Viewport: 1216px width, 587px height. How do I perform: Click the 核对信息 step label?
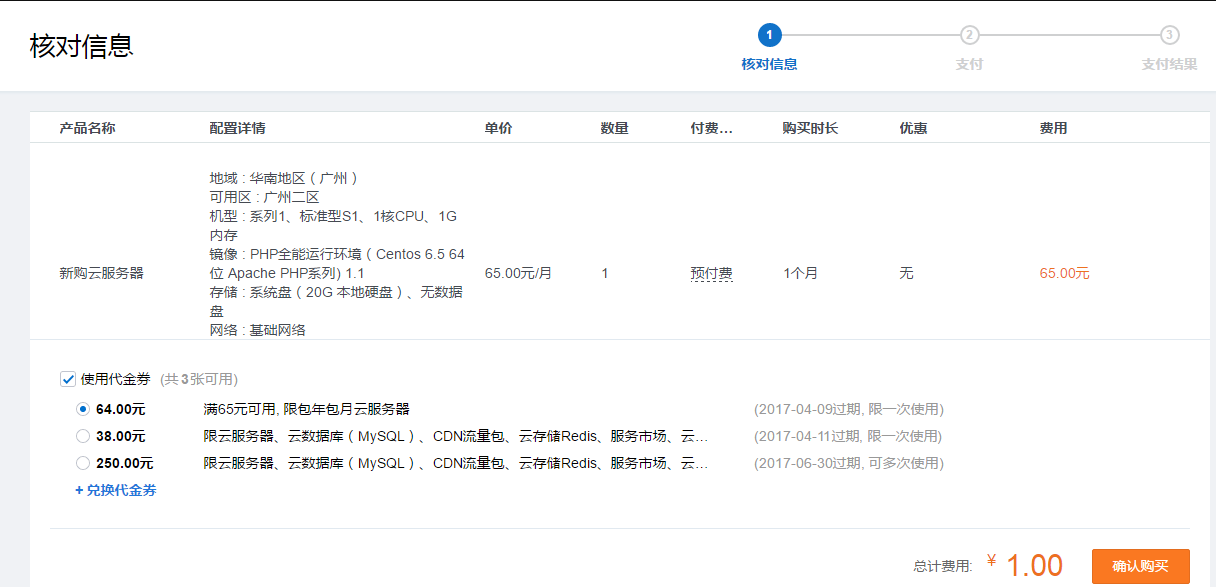(x=769, y=64)
